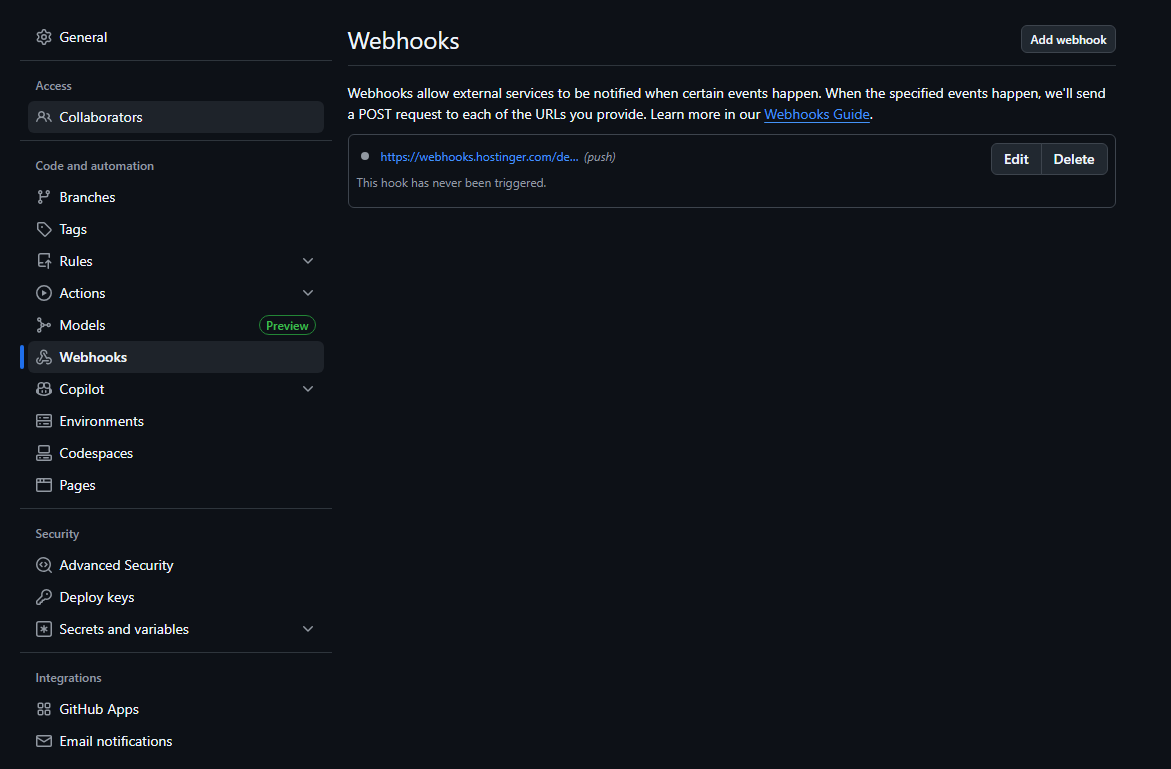Open the GitHub Apps grid icon

point(44,709)
